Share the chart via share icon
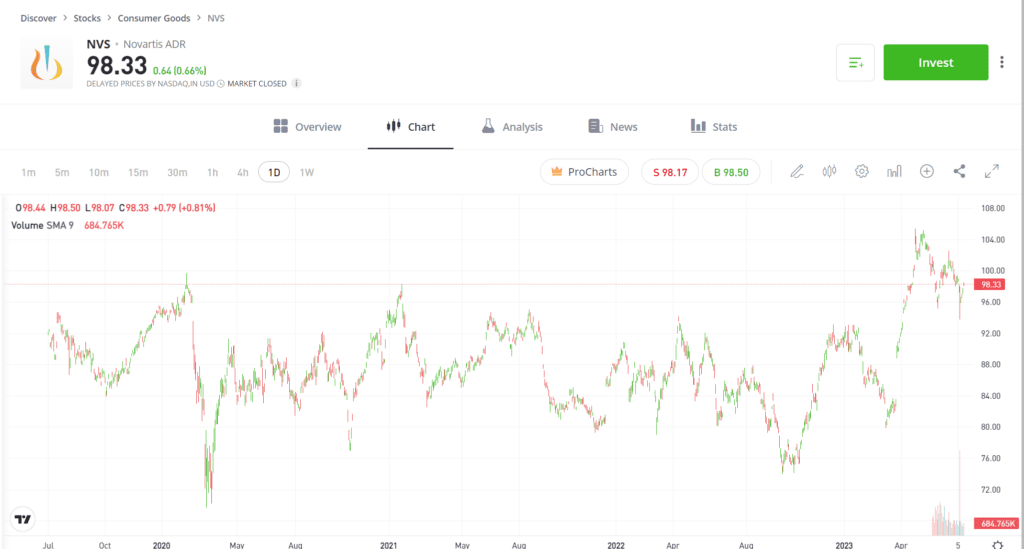The height and width of the screenshot is (549, 1024). (959, 172)
